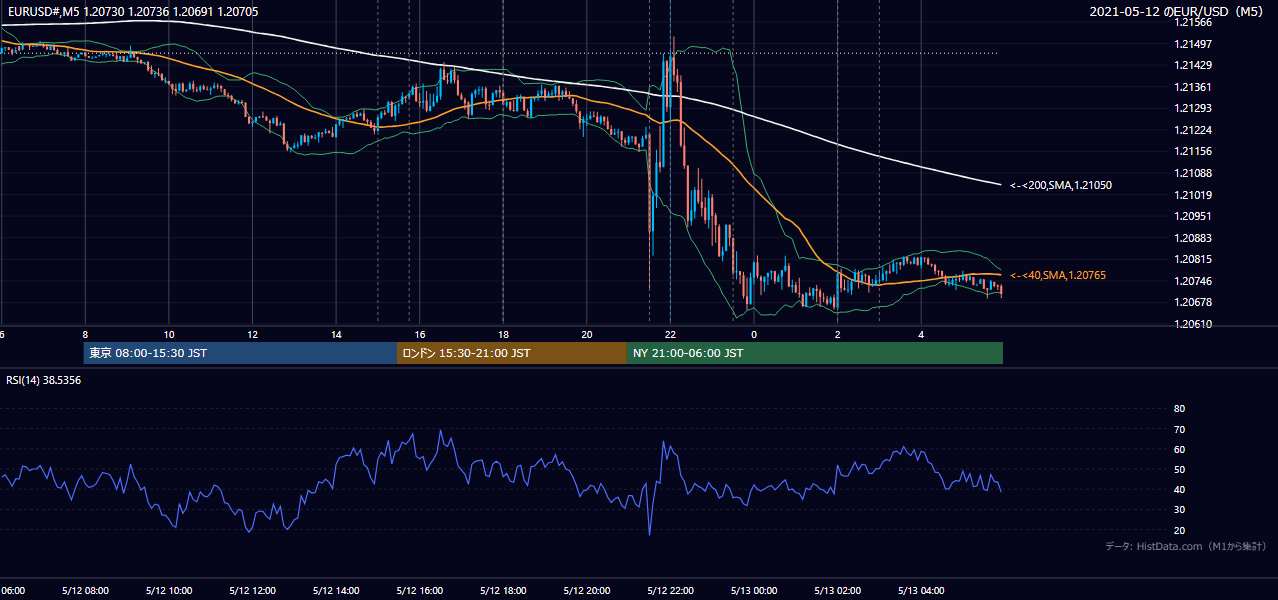Click price level 1.21293 on axis
Viewport: 1278px width, 600px height.
1192,108
